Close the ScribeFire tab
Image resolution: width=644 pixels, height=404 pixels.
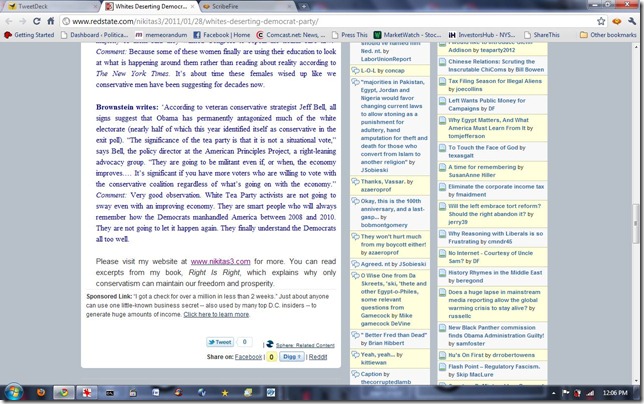(290, 6)
